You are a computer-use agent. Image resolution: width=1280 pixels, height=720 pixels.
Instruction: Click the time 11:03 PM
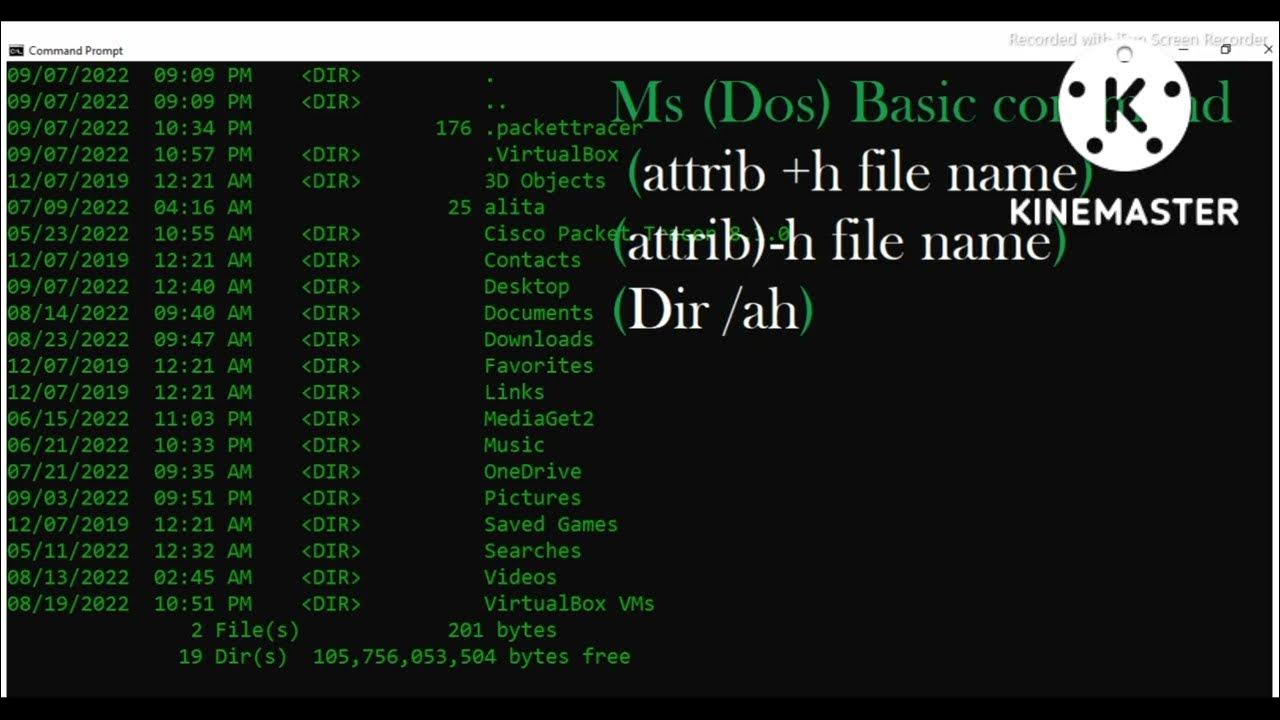coord(203,418)
